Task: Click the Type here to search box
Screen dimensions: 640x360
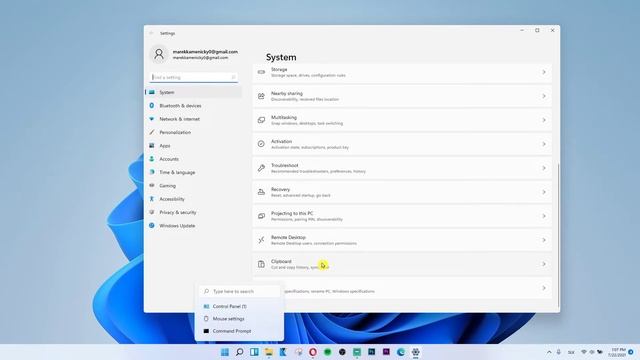Action: click(x=240, y=291)
